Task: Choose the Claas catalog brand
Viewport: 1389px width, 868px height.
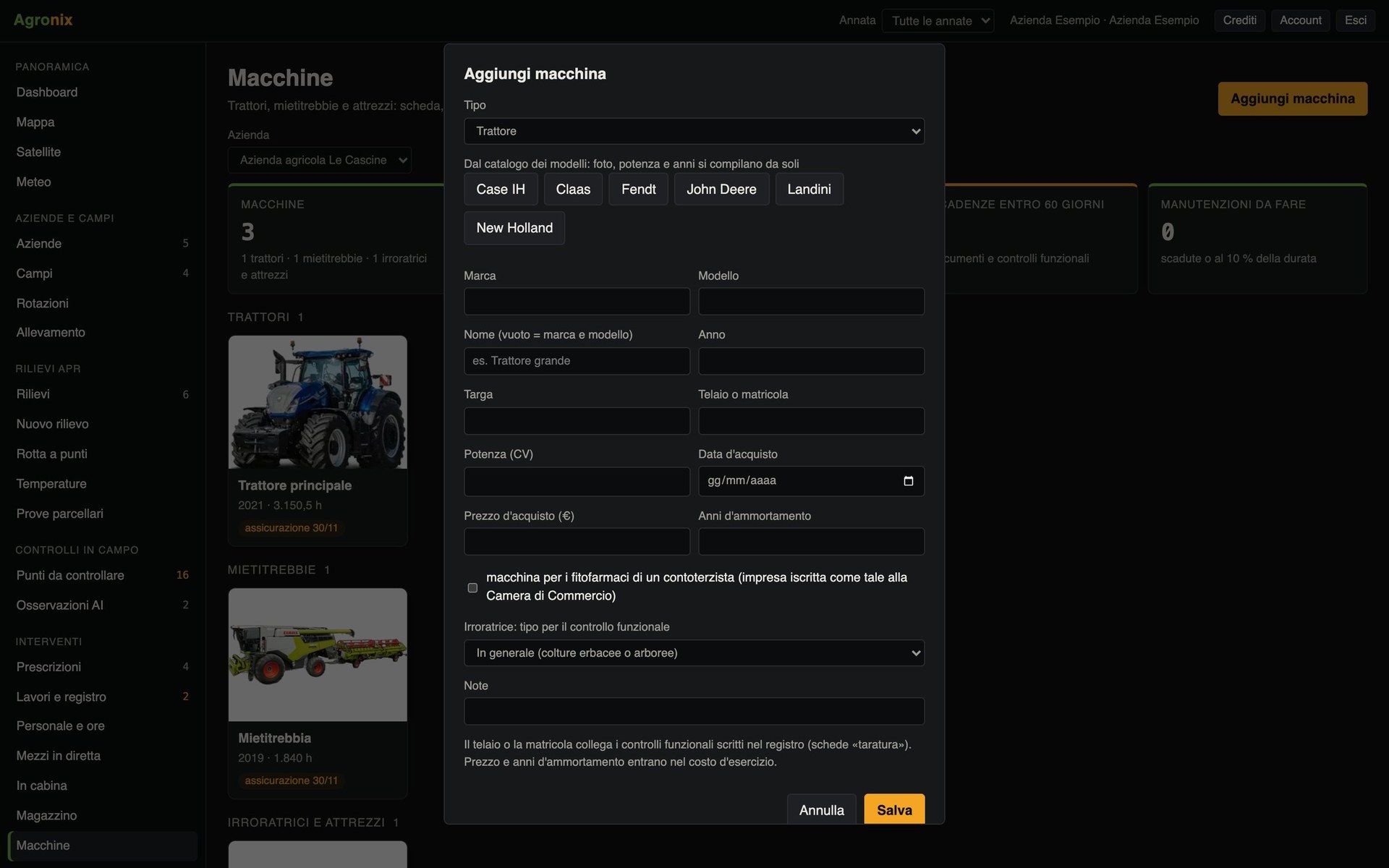Action: point(573,189)
